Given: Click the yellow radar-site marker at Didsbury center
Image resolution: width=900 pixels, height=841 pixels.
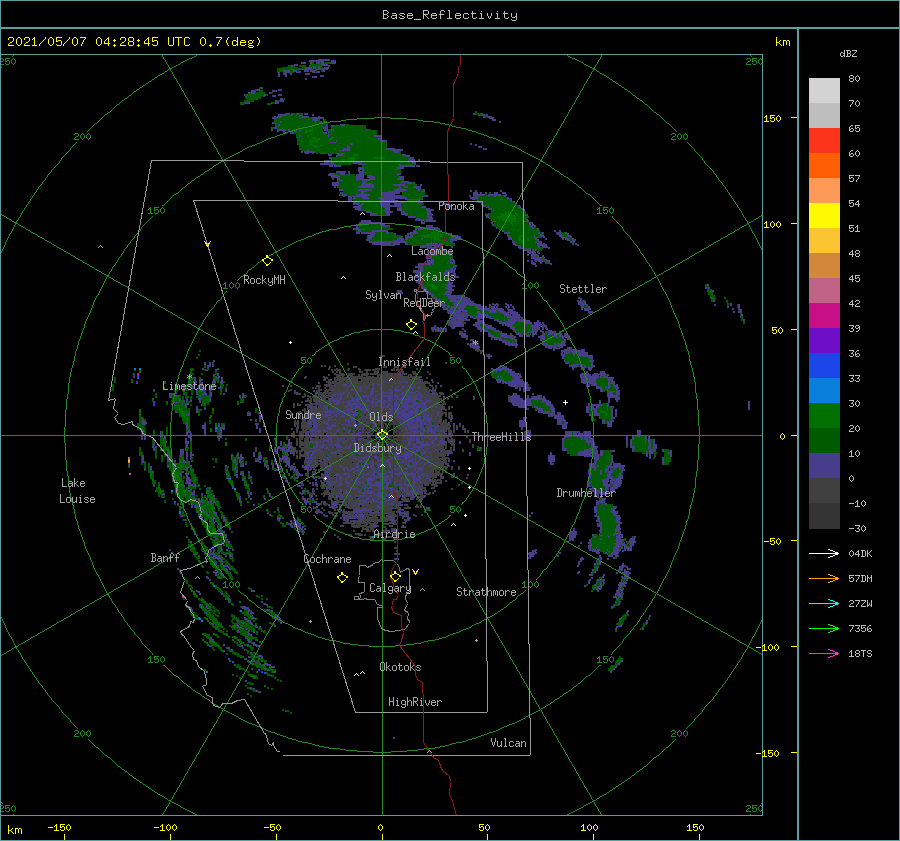Looking at the screenshot, I should [382, 435].
